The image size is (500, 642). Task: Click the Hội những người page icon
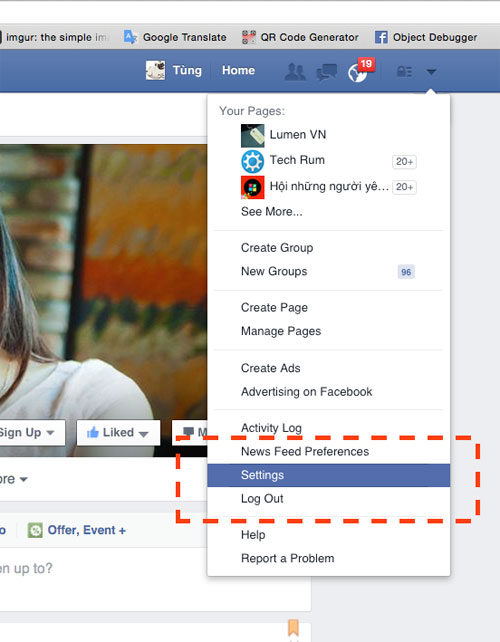tap(253, 187)
